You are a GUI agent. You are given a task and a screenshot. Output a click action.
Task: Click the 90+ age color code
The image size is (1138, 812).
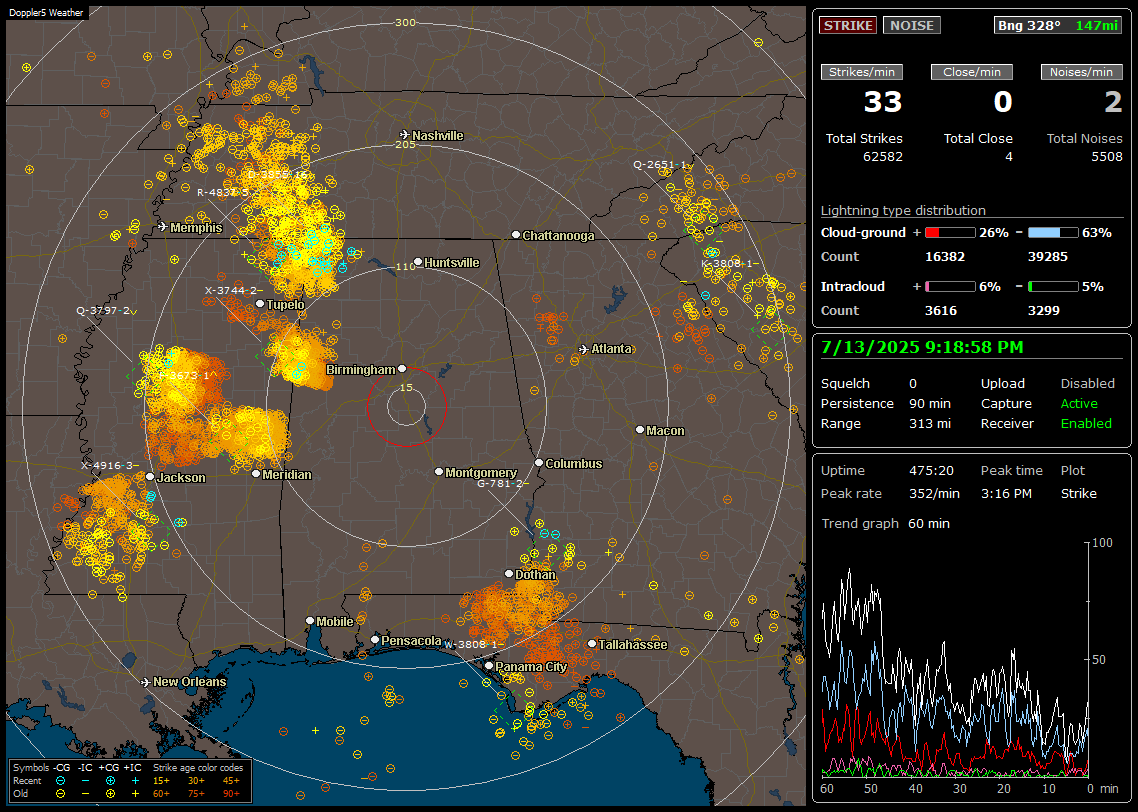(231, 794)
